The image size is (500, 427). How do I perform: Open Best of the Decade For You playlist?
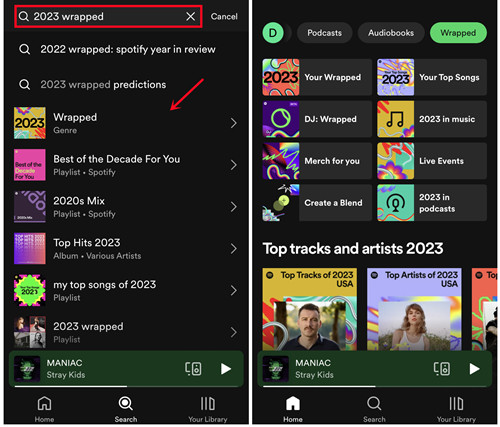pyautogui.click(x=126, y=165)
